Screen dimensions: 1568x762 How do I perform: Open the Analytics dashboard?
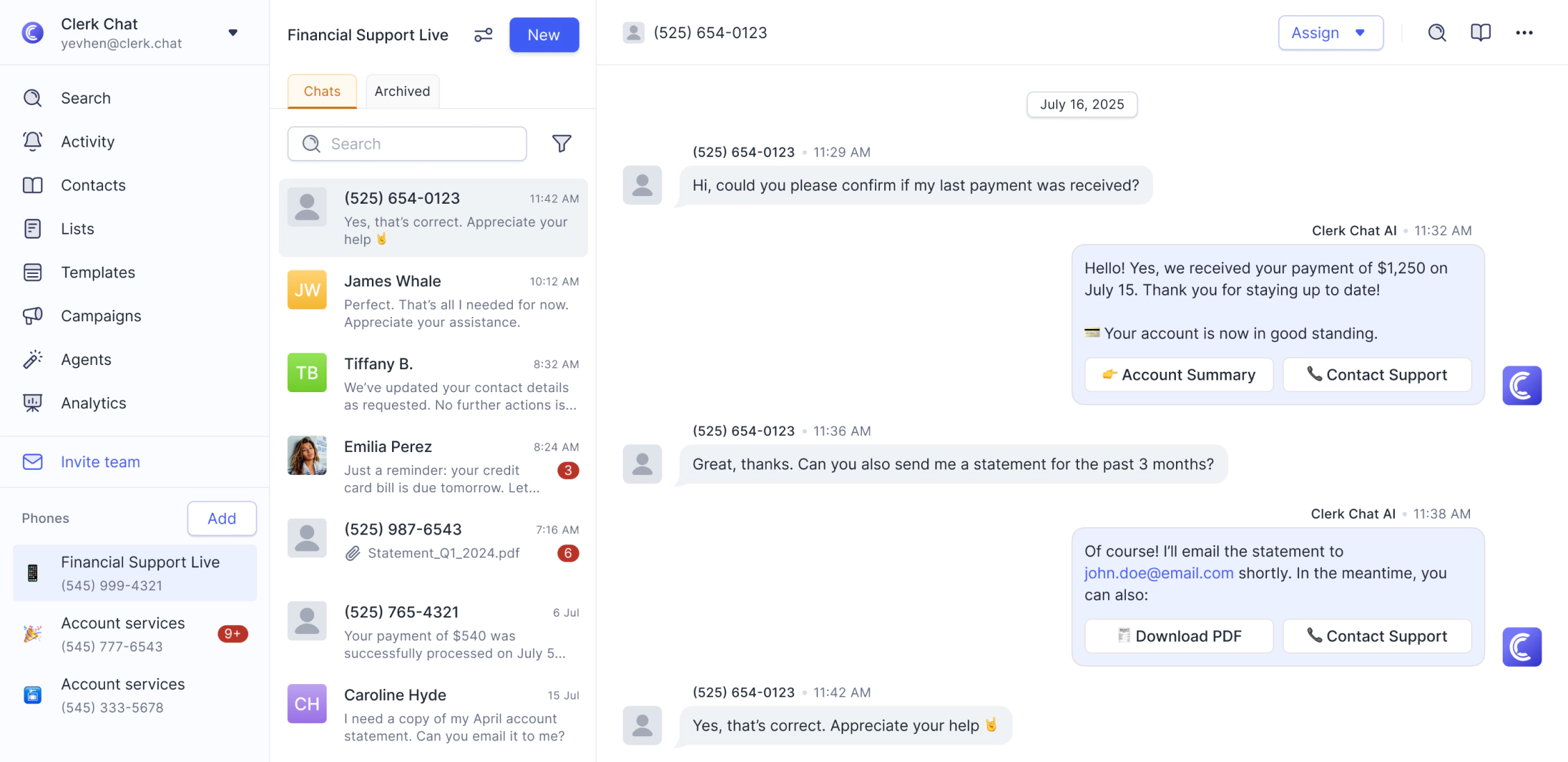pos(93,403)
